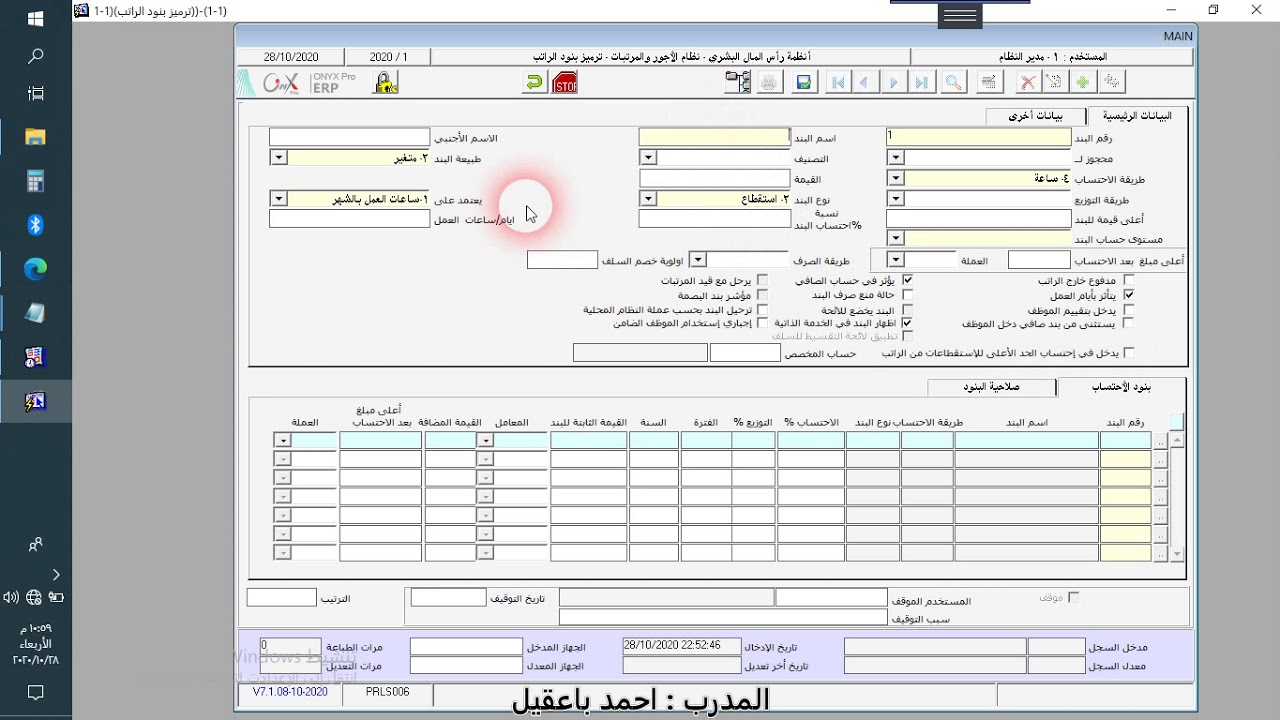
Task: Open 'طريقة الصرف' dropdown
Action: coord(698,260)
